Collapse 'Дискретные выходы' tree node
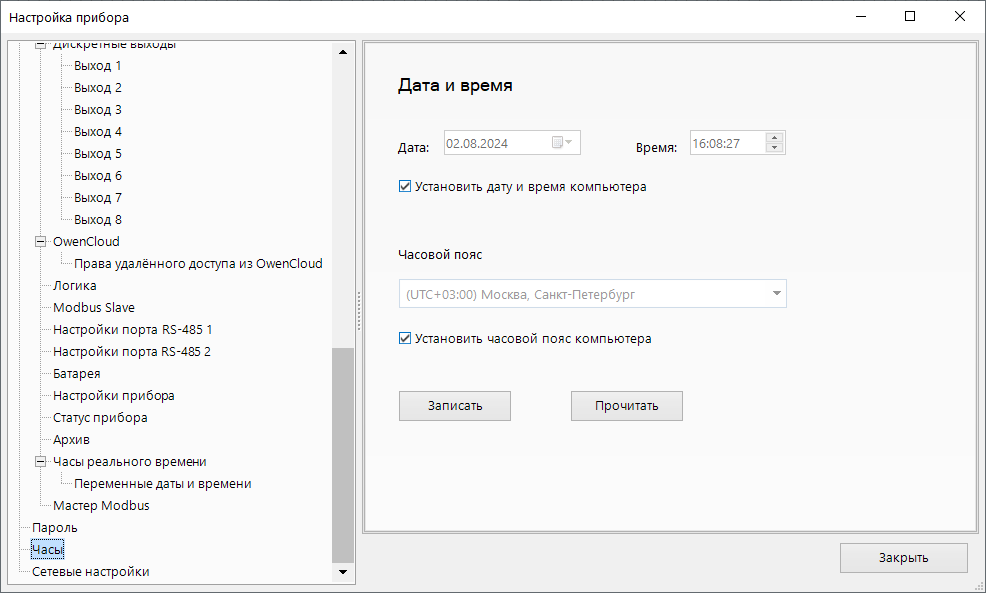Screen dimensions: 986x593 (41, 45)
